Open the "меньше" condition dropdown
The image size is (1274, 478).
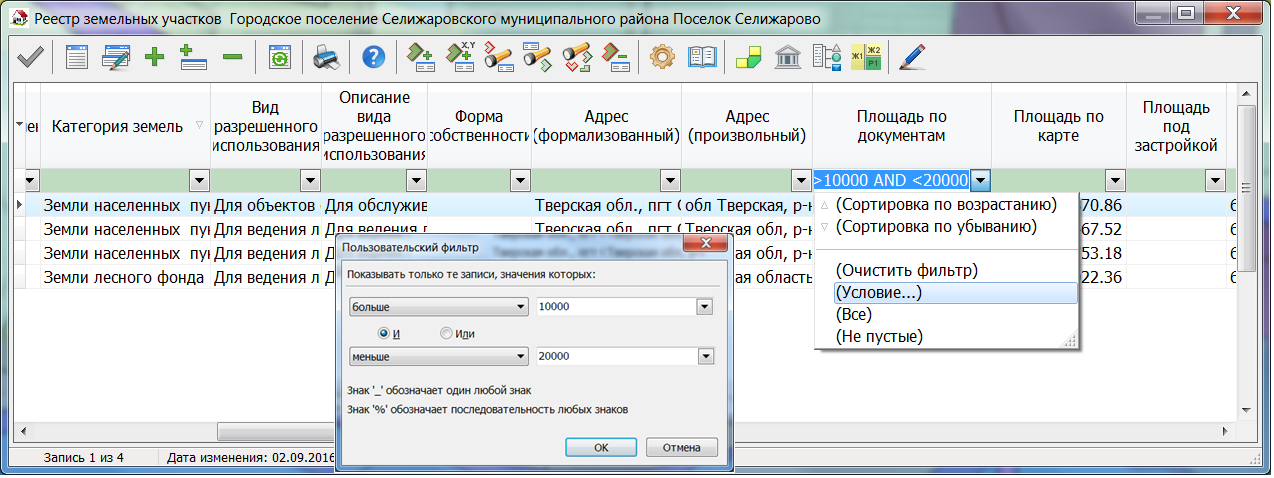point(519,357)
